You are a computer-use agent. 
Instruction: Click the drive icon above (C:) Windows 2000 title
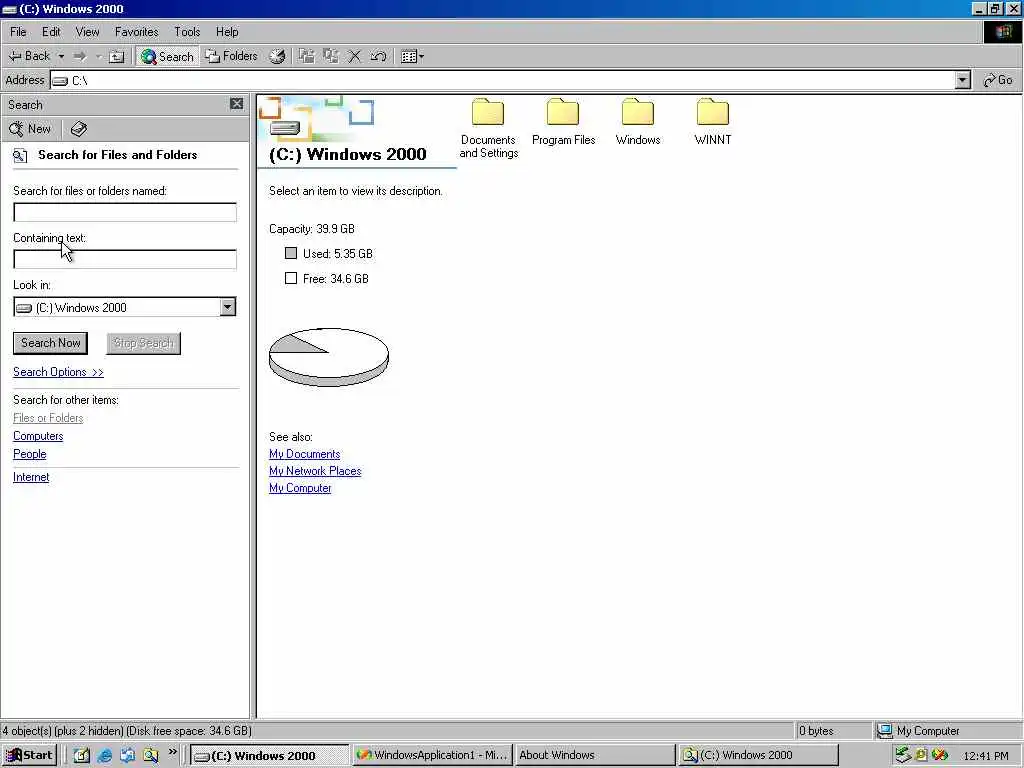pyautogui.click(x=285, y=127)
